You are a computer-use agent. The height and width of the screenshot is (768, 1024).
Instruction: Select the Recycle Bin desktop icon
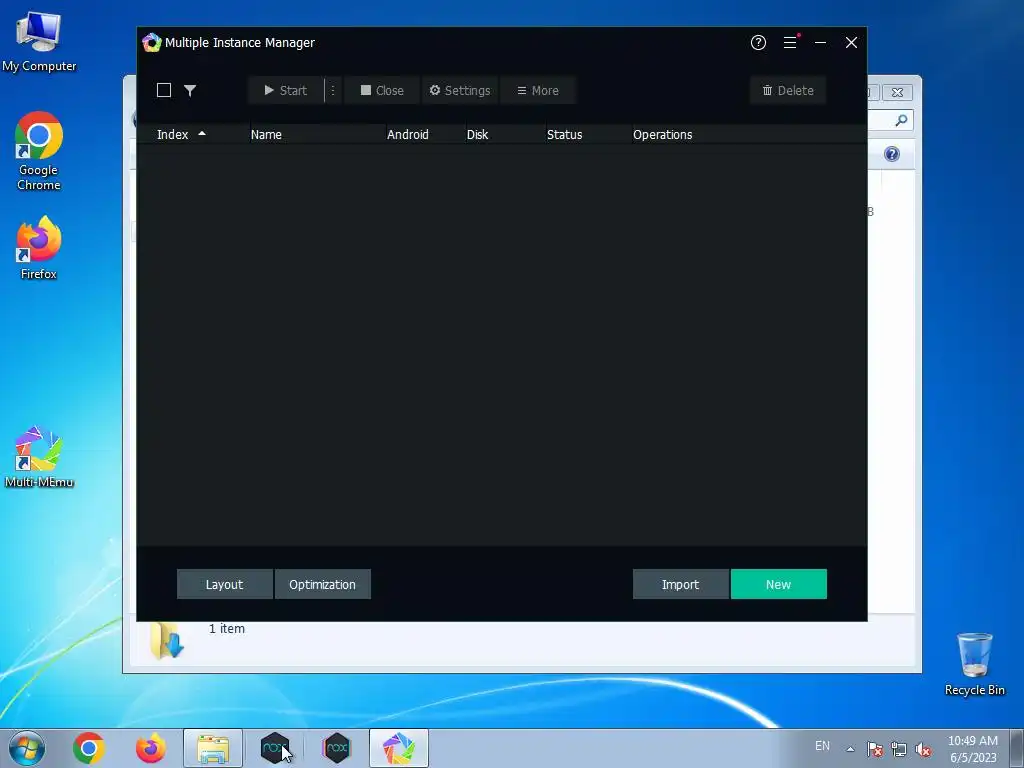click(974, 664)
